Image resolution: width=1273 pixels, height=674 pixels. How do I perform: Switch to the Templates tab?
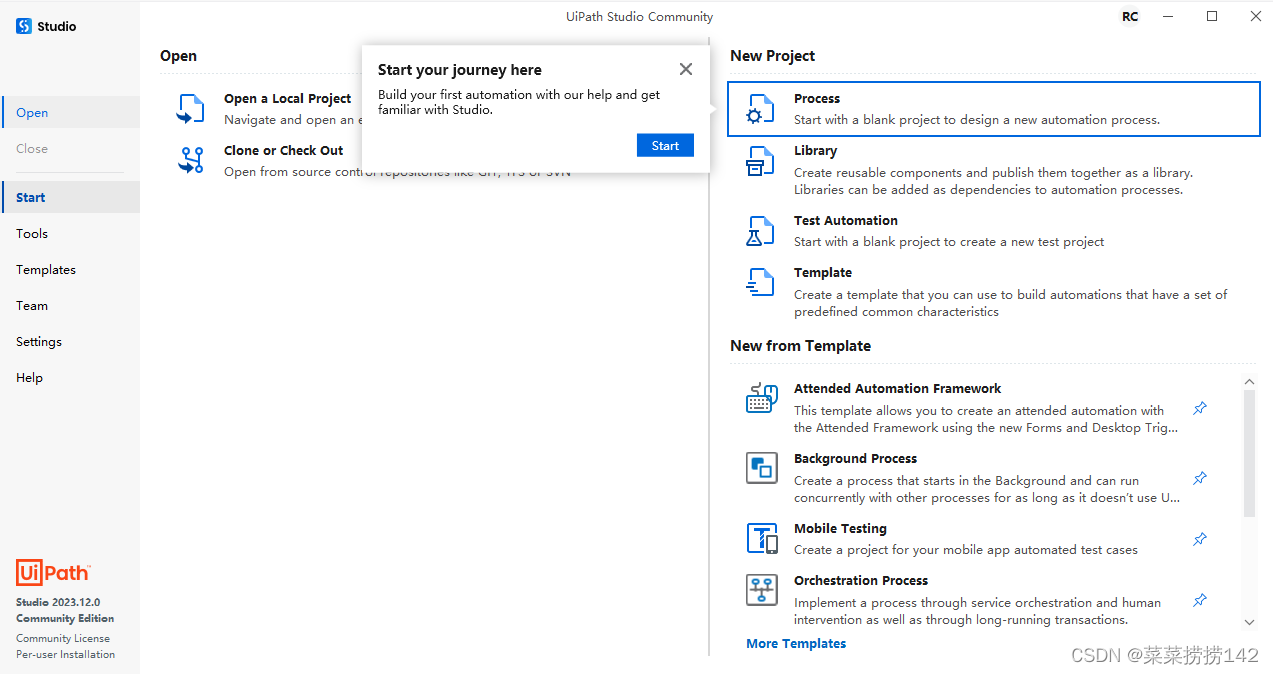coord(46,269)
